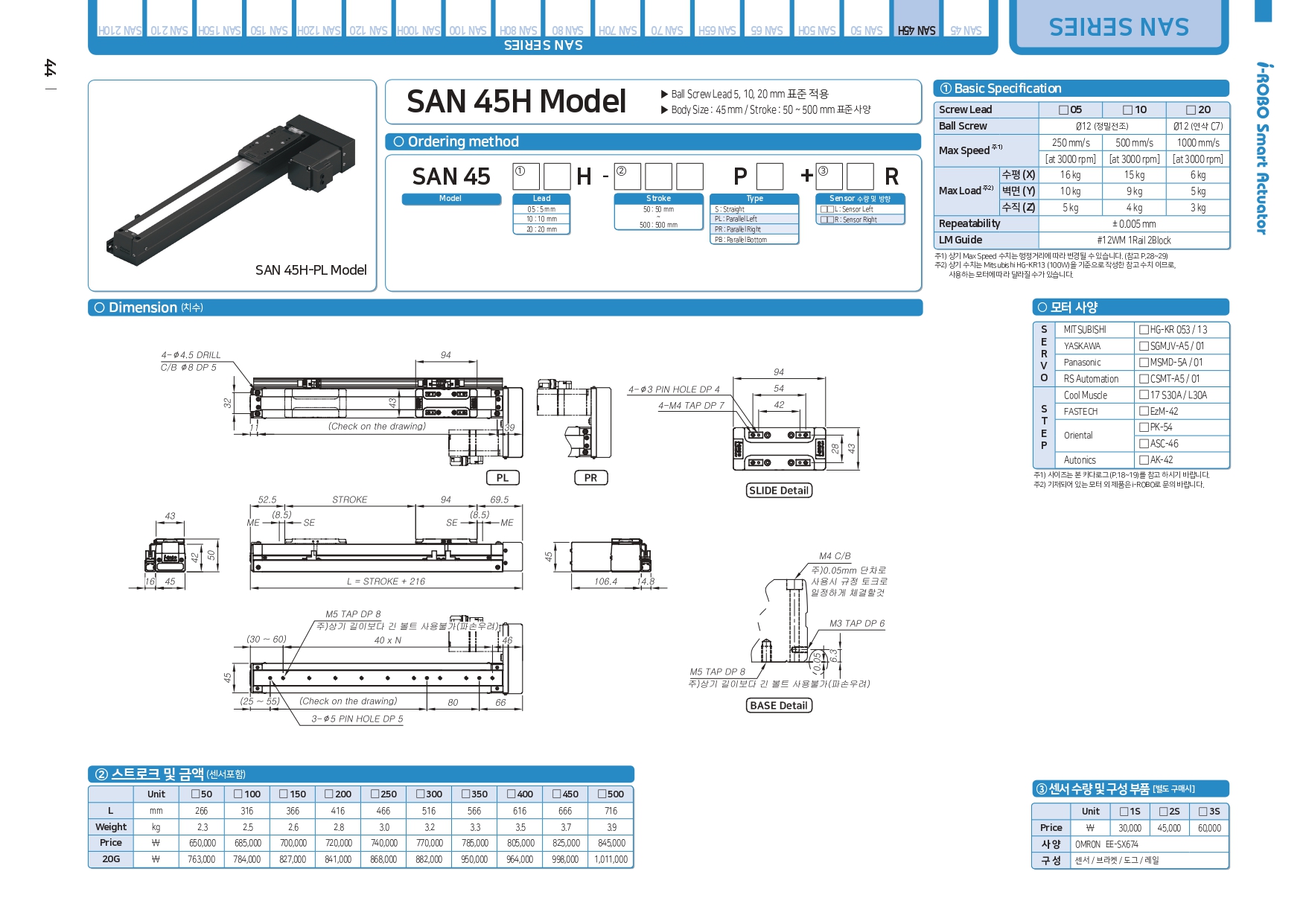Check the L : Sensor Left option box
Image resolution: width=1306 pixels, height=924 pixels.
(x=826, y=209)
